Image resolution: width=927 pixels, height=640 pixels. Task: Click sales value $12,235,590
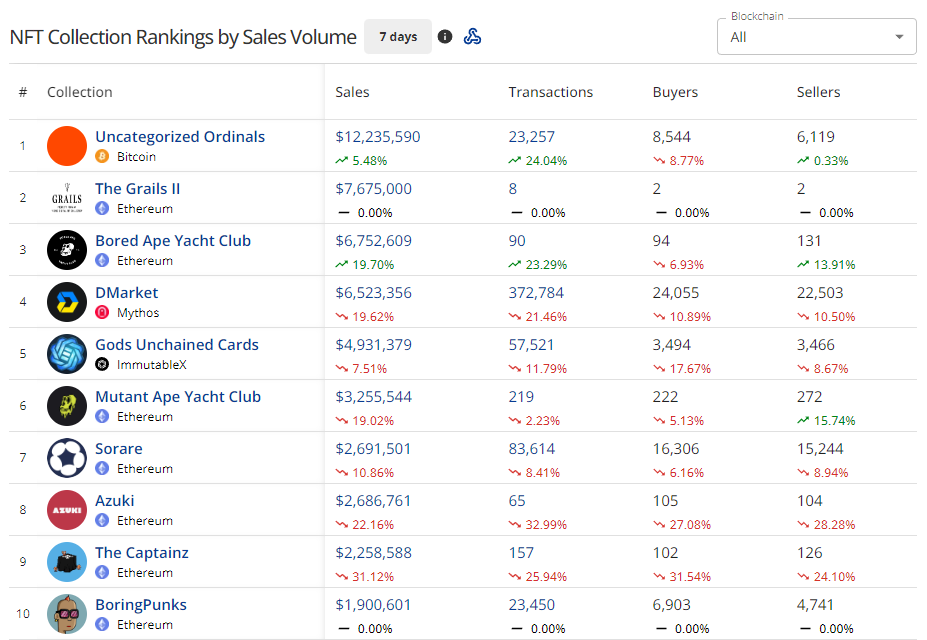(378, 137)
